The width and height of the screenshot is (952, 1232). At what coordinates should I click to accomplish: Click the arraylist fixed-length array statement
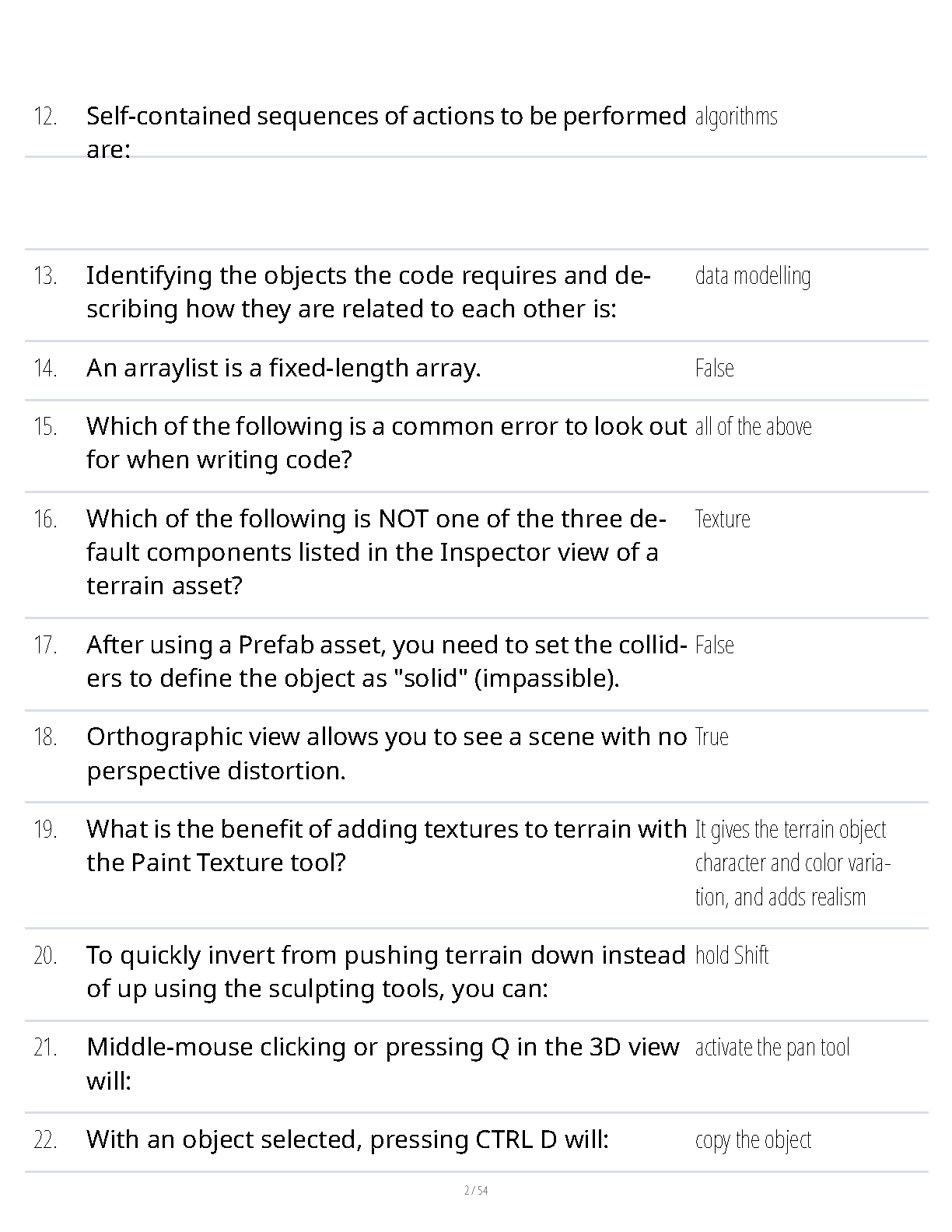click(283, 368)
